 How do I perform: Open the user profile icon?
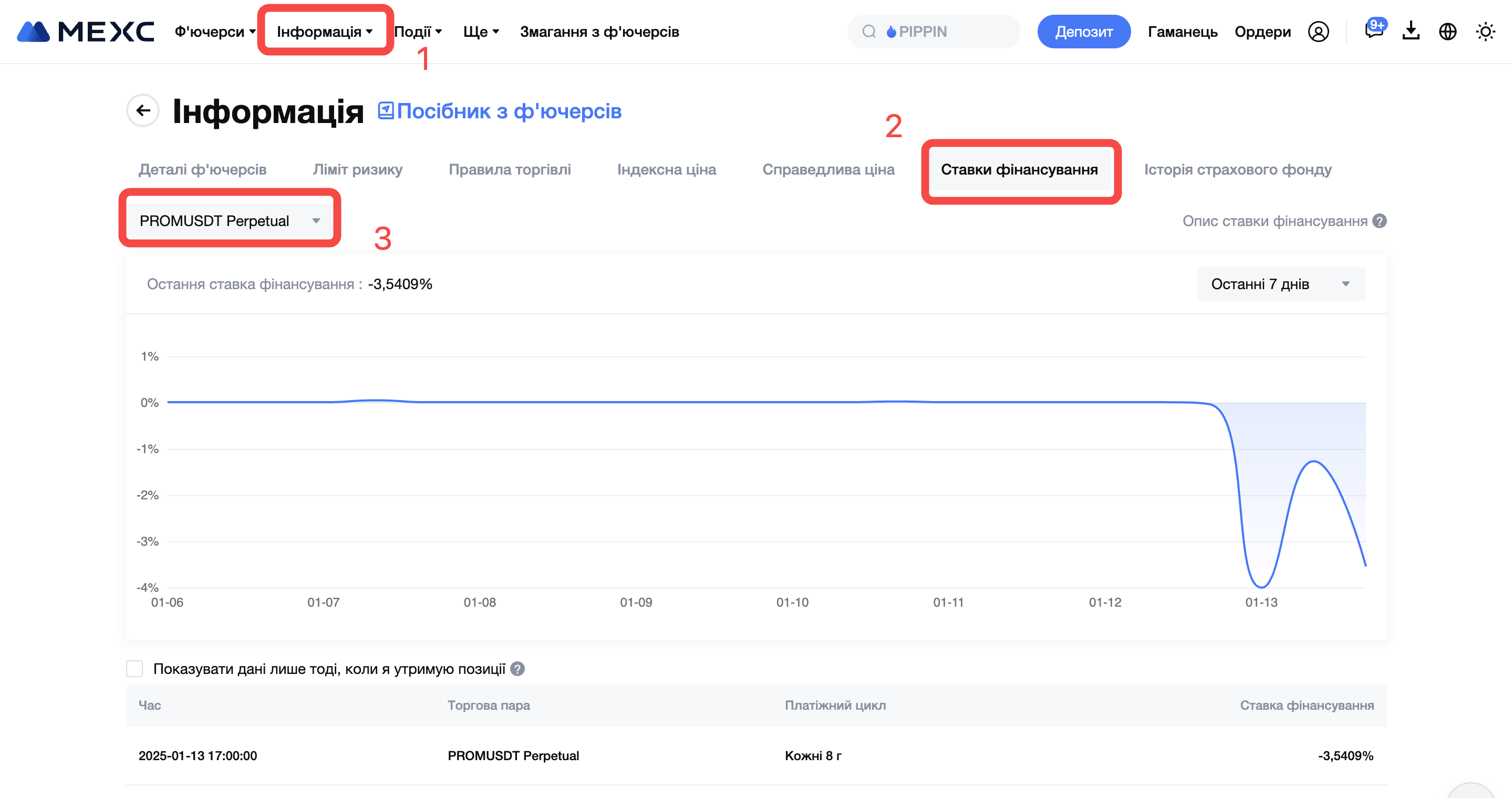tap(1318, 32)
